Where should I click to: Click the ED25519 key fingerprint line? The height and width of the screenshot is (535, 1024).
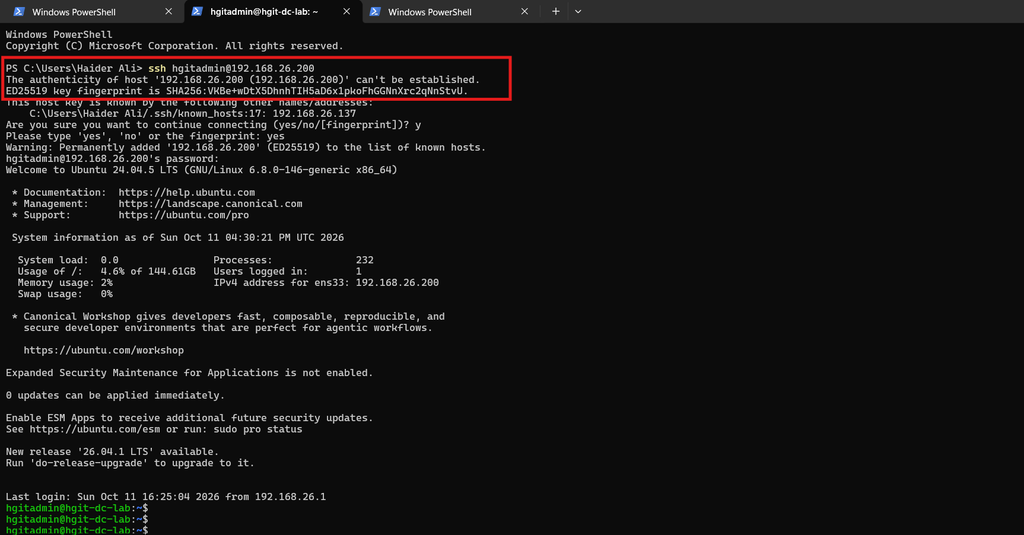click(x=237, y=91)
